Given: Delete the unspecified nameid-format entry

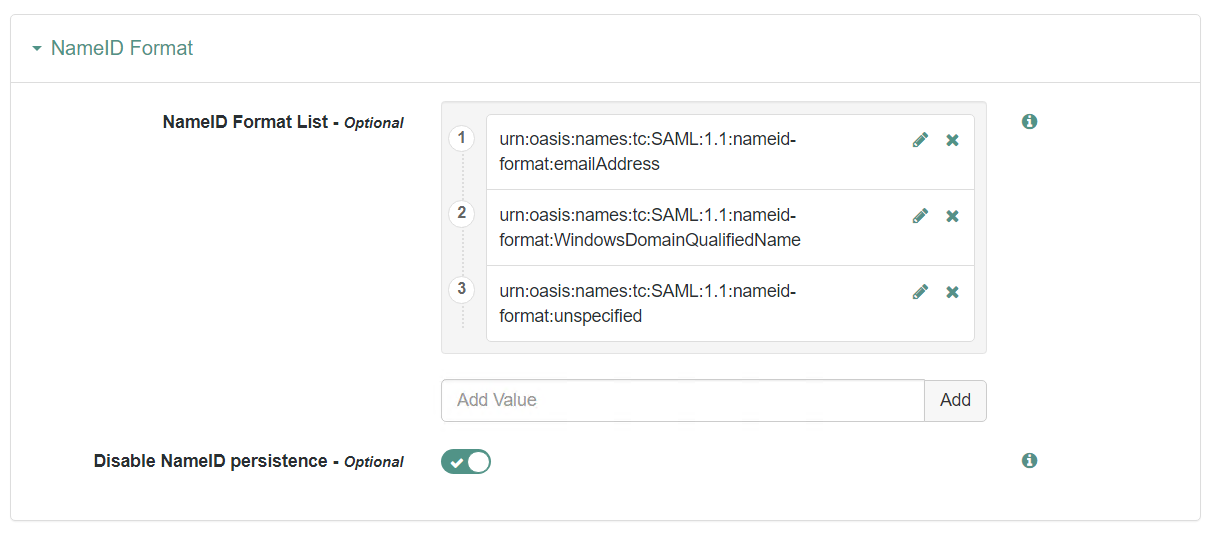Looking at the screenshot, I should point(952,292).
